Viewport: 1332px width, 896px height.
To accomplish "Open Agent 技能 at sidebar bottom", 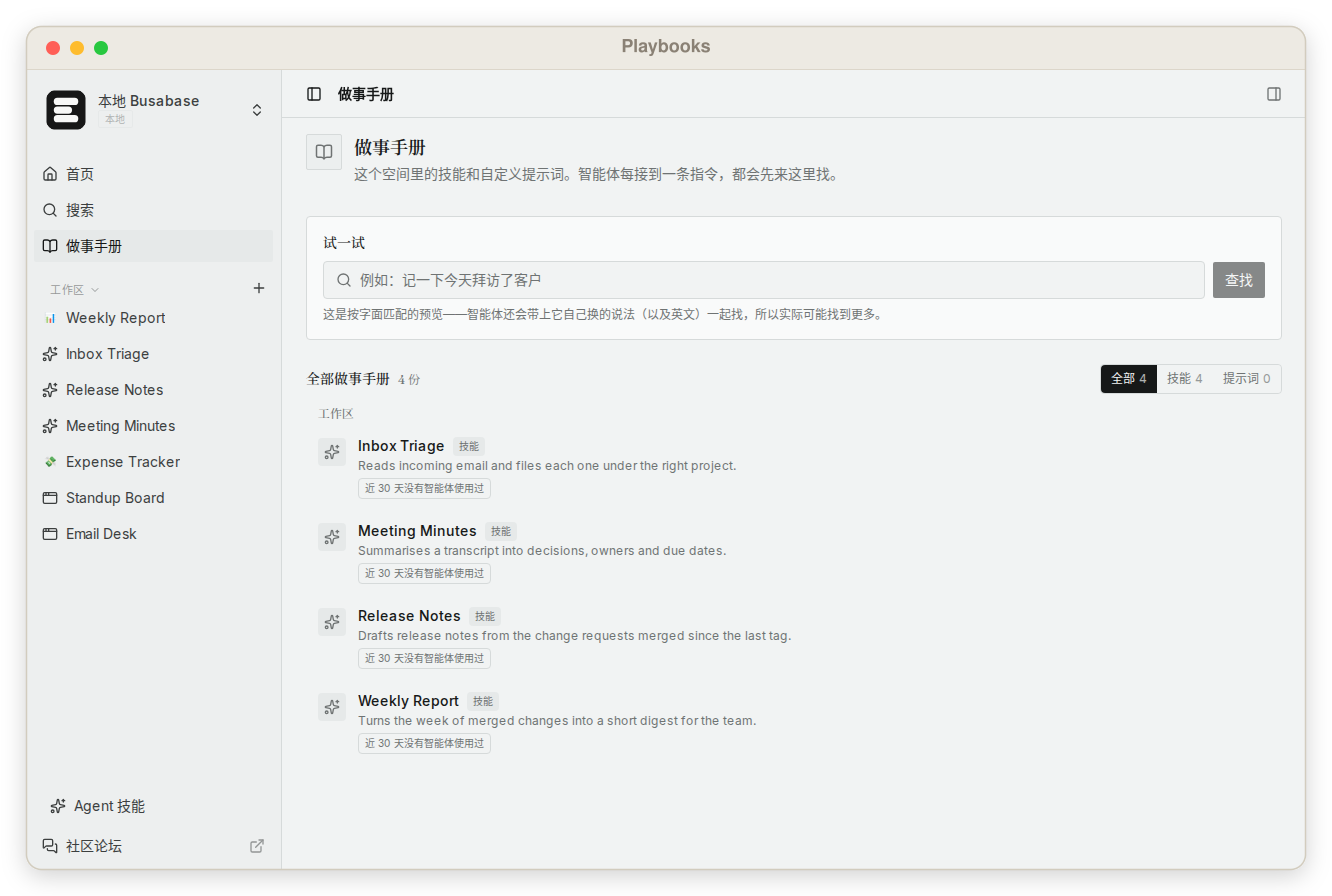I will tap(154, 806).
